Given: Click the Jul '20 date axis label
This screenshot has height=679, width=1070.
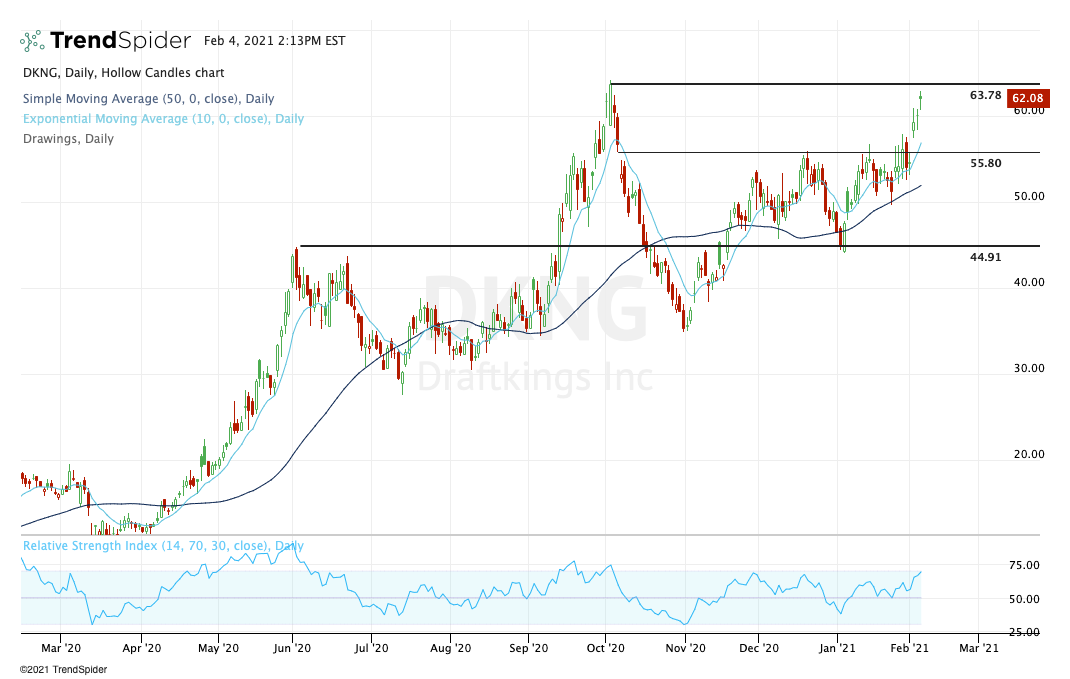Looking at the screenshot, I should point(371,648).
